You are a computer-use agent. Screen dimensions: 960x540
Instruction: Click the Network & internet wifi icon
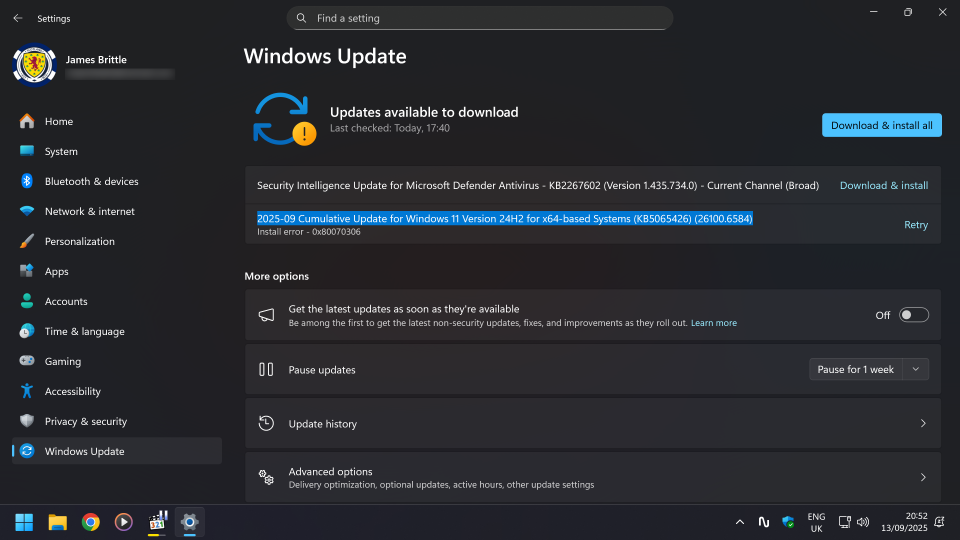click(27, 211)
